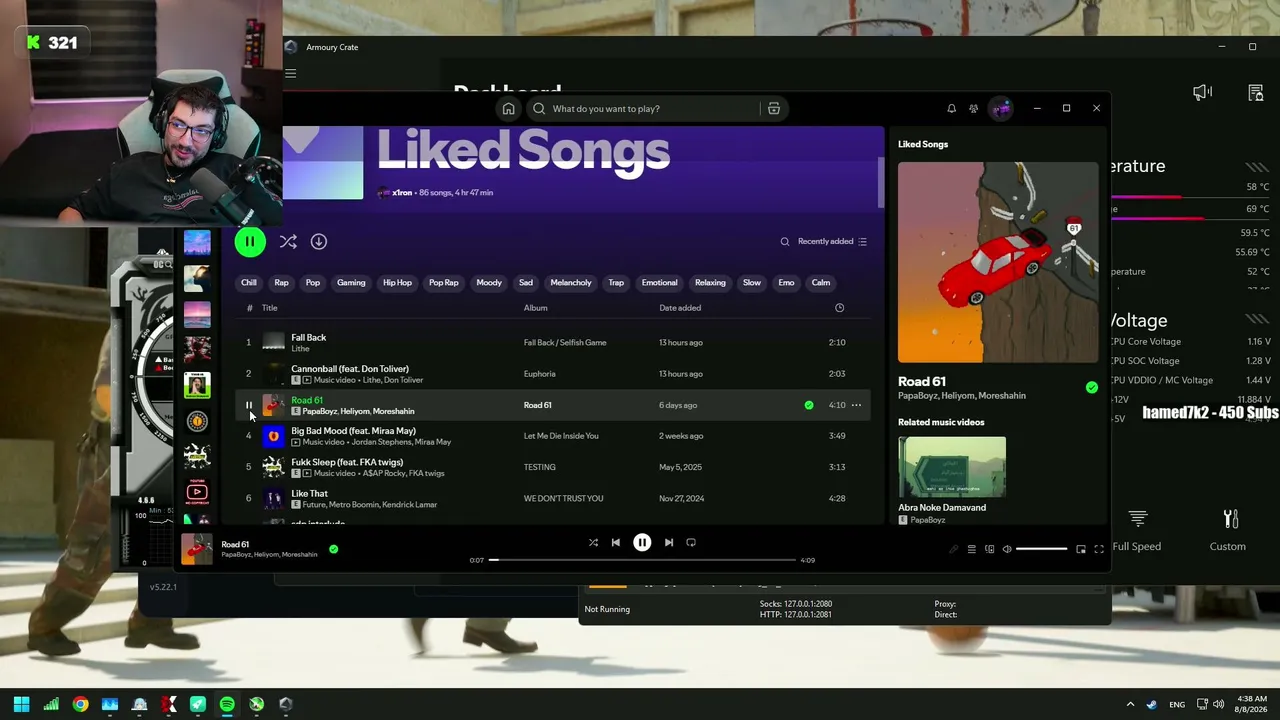The image size is (1280, 720).
Task: Select Custom fan mode in Armoury Crate
Action: coord(1228,530)
